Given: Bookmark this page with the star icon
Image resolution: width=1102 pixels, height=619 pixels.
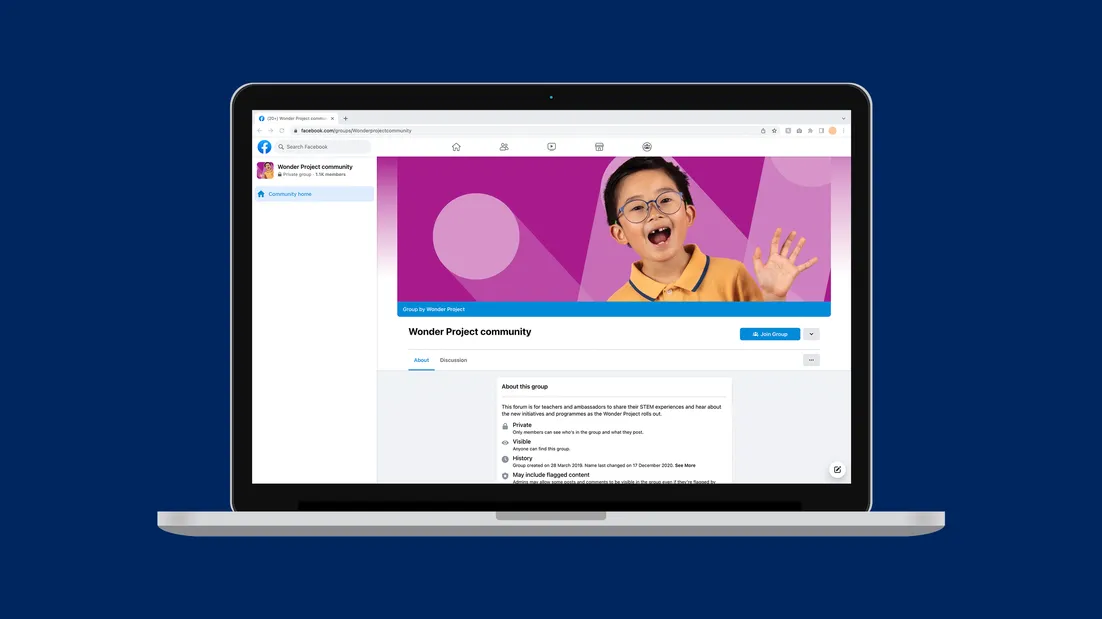Looking at the screenshot, I should (774, 130).
